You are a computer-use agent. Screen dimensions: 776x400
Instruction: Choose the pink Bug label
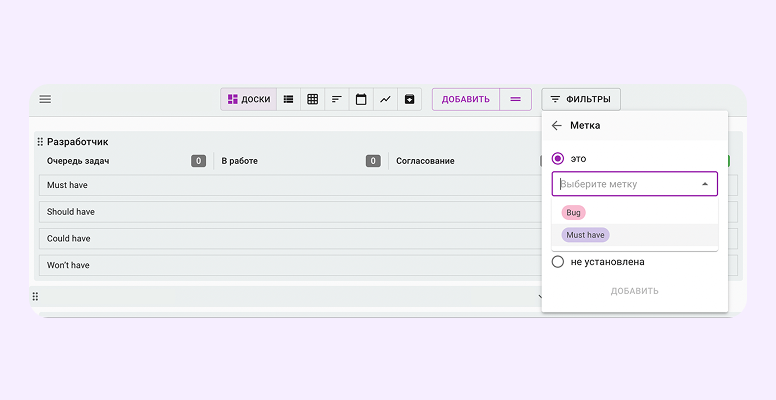[574, 212]
